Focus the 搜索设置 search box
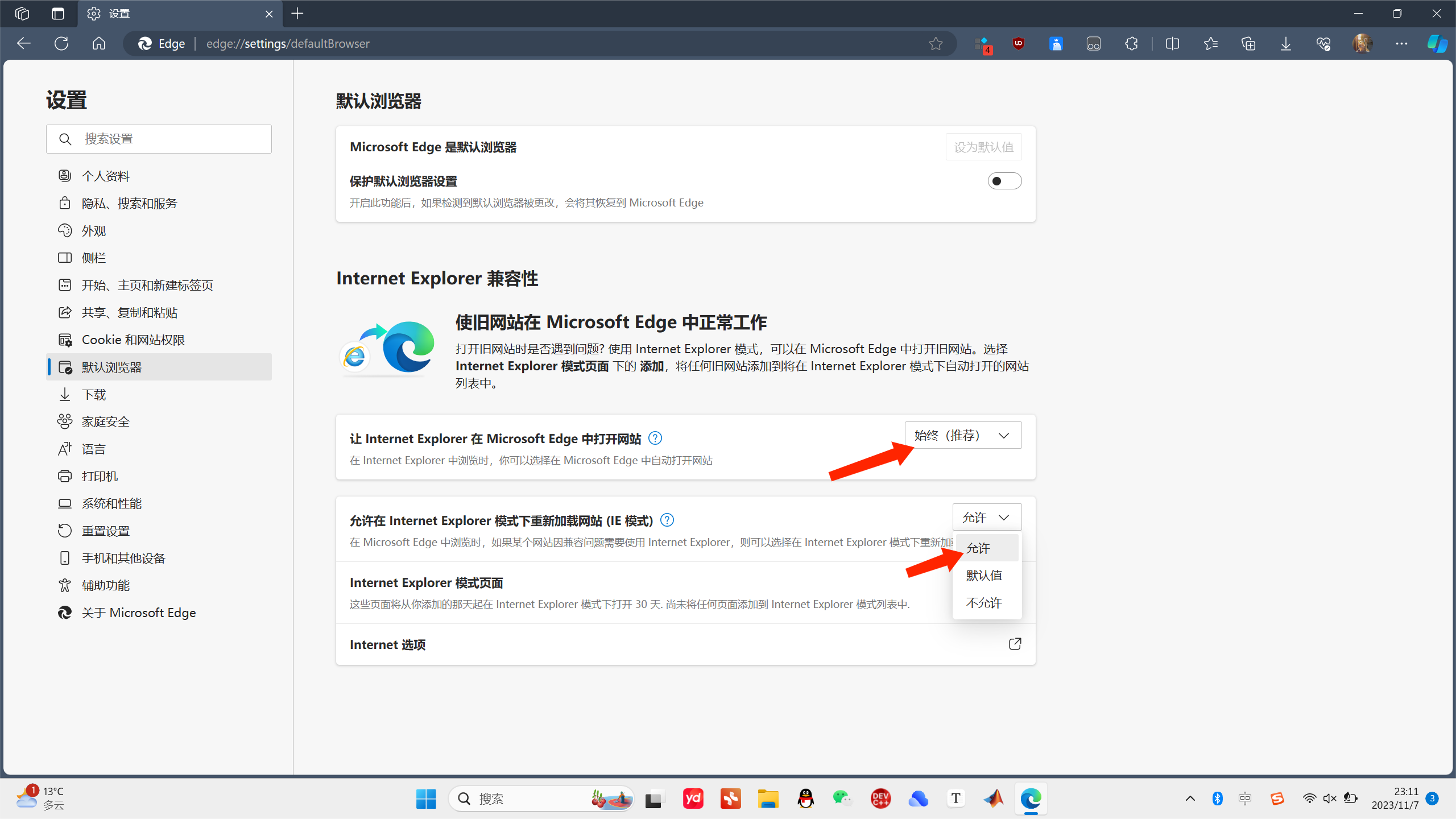 coord(159,139)
